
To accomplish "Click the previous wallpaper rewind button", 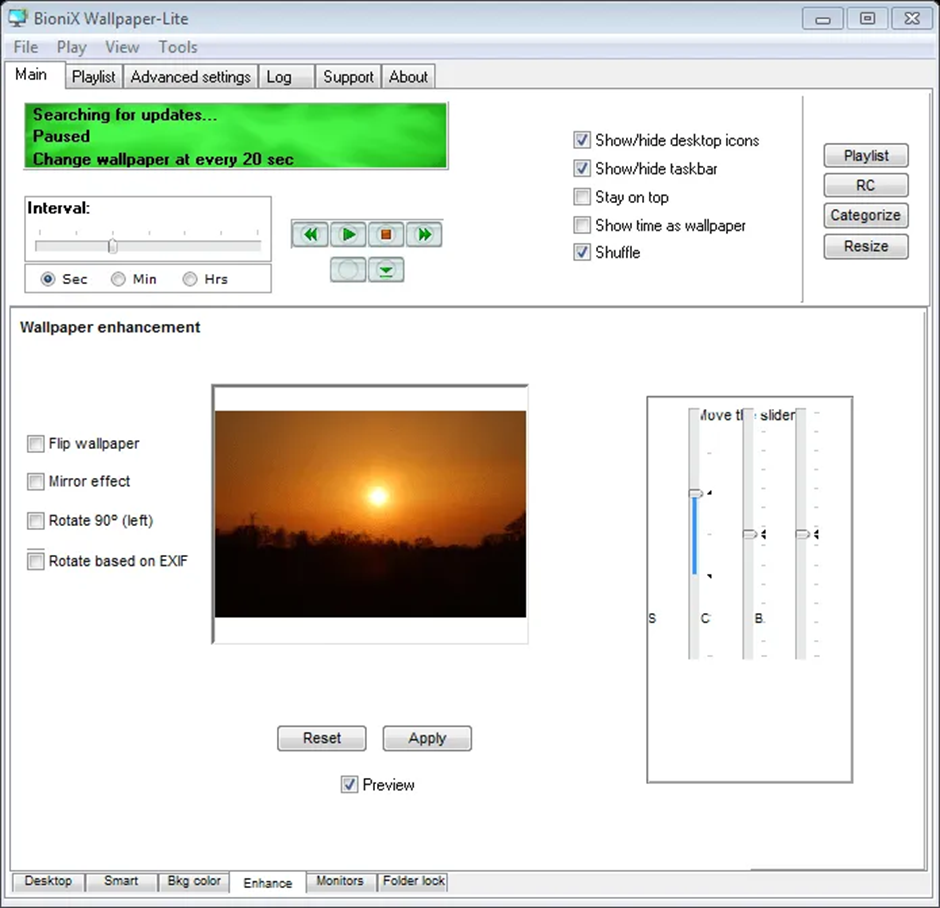I will (310, 234).
